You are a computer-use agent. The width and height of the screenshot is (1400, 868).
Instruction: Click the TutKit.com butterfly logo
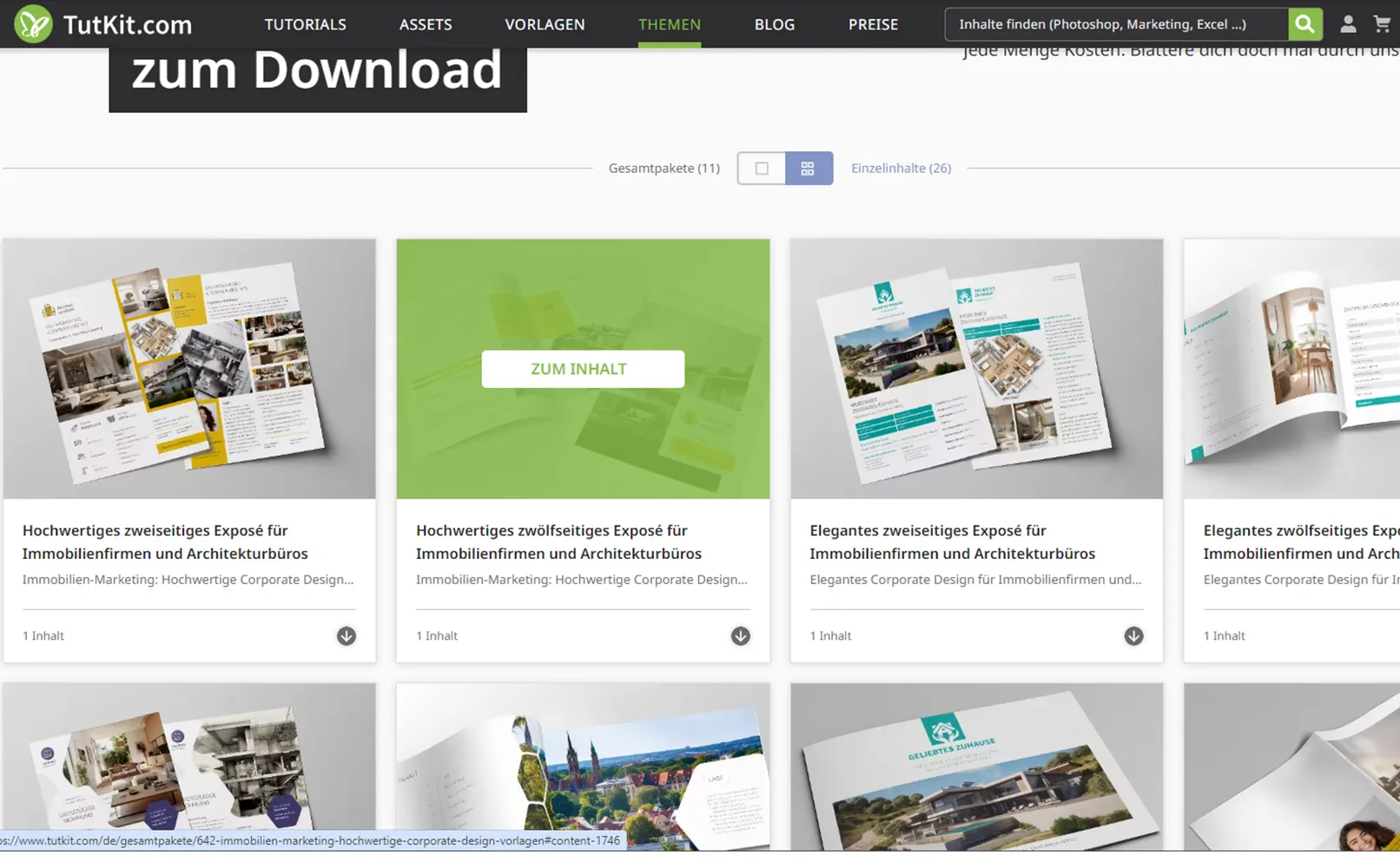pos(33,23)
